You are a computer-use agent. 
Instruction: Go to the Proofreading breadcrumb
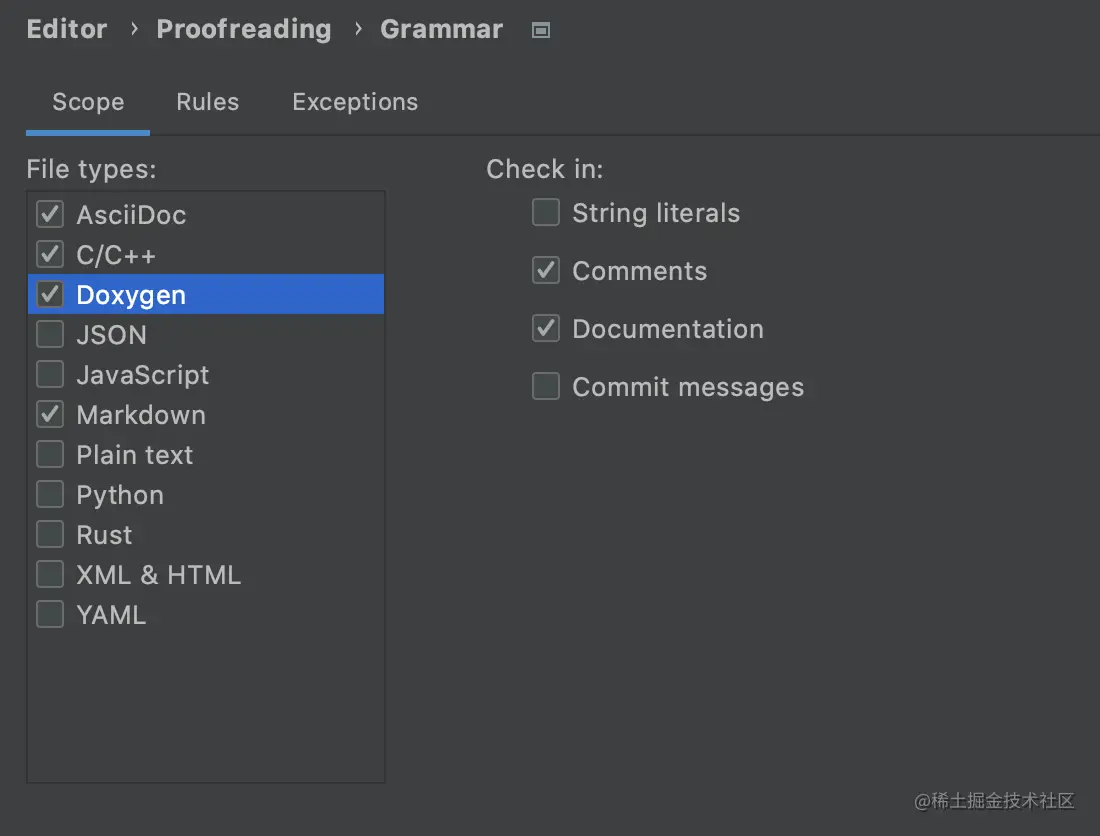click(x=244, y=29)
